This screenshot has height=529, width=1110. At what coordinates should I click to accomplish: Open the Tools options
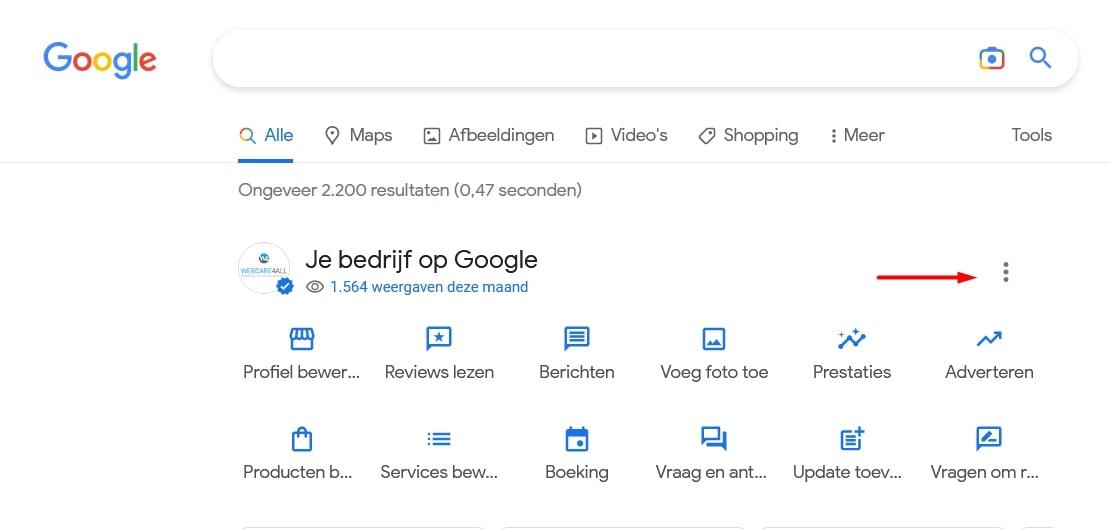(x=1031, y=135)
